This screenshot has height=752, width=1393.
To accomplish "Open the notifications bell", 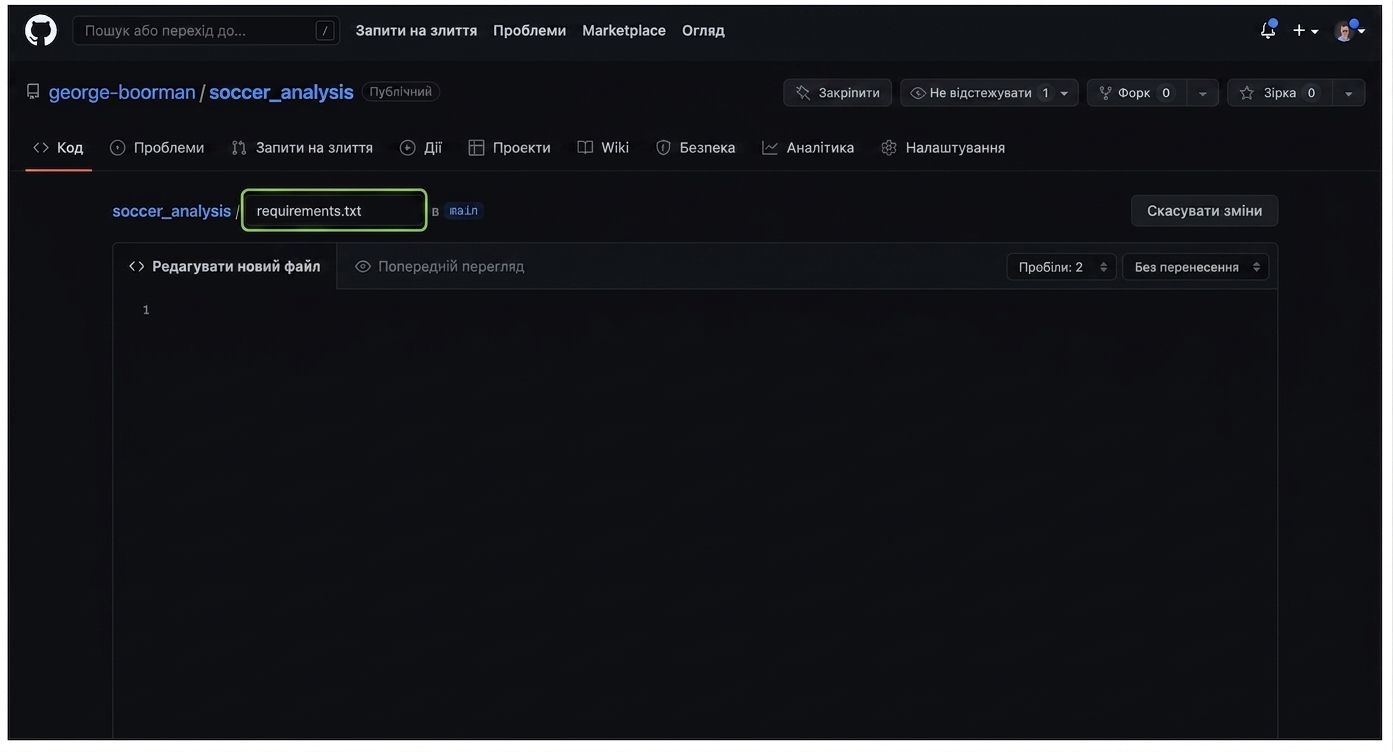I will coord(1268,30).
